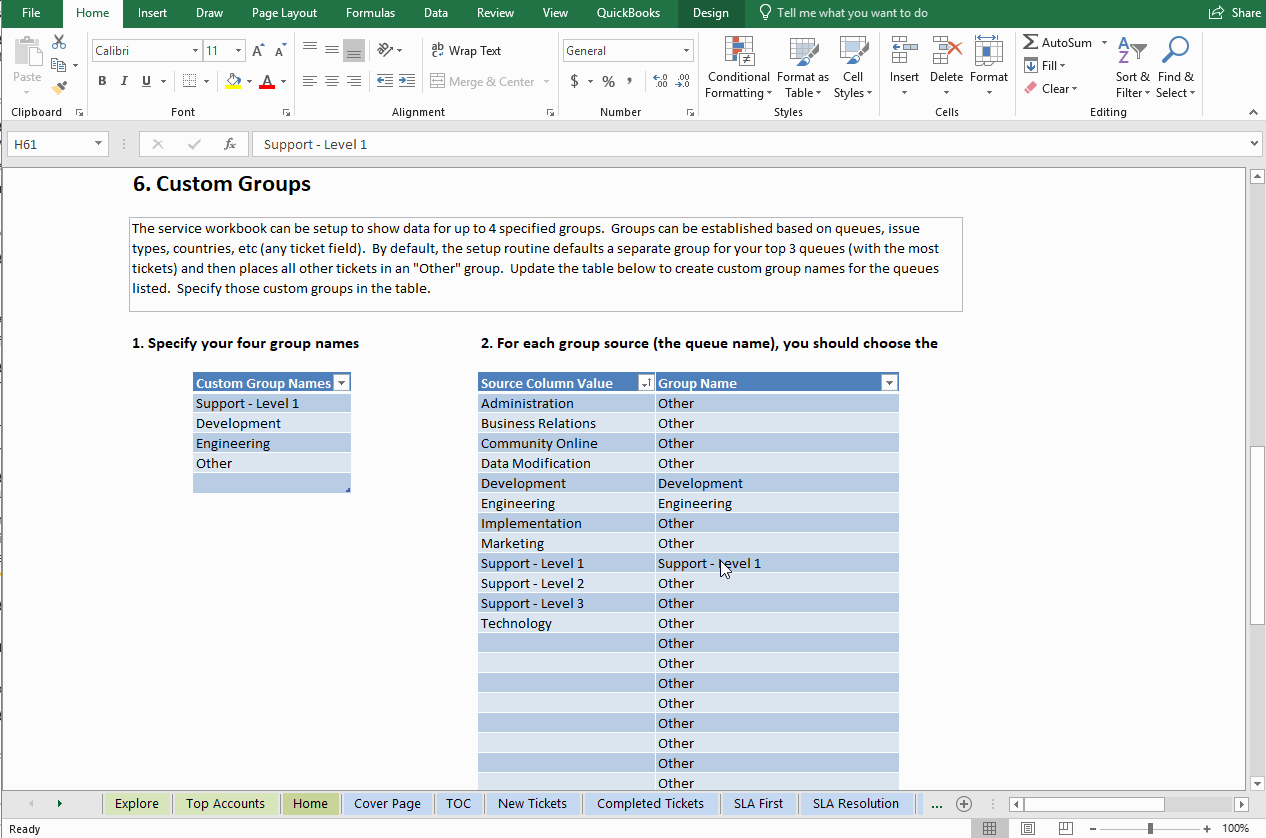Open the SLA Resolution sheet tab
This screenshot has width=1266, height=838.
pyautogui.click(x=855, y=803)
